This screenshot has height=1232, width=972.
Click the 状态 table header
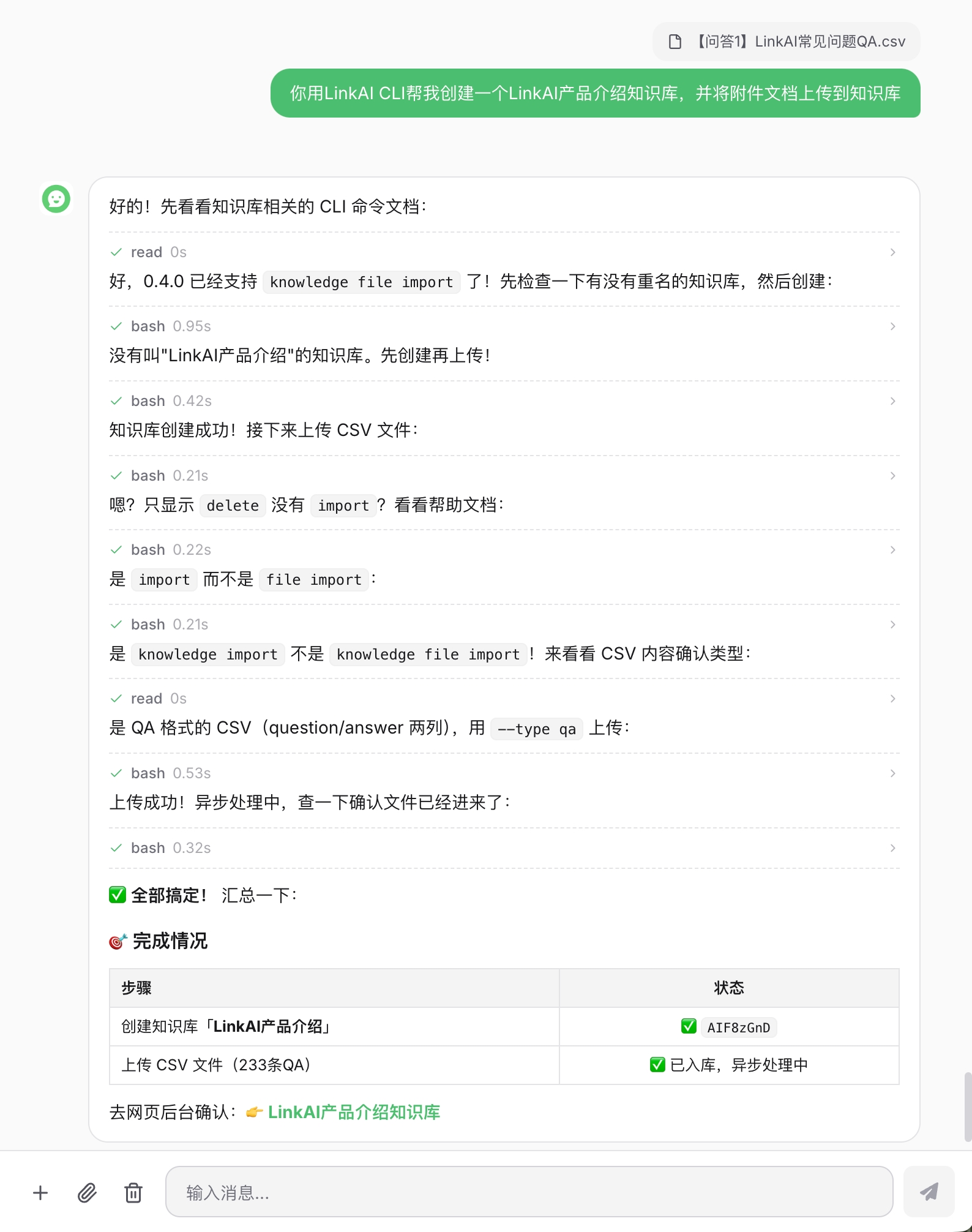point(729,988)
